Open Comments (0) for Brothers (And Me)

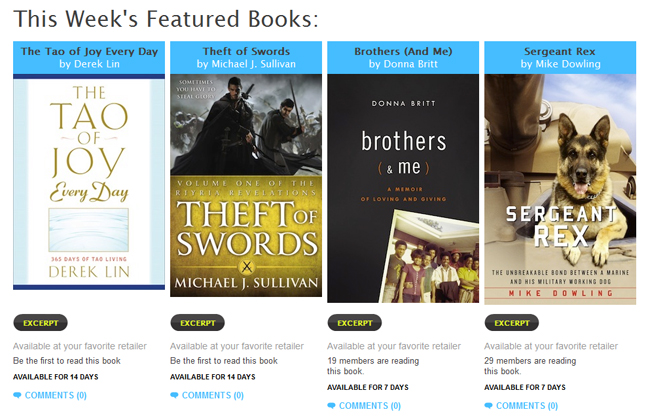(x=369, y=406)
